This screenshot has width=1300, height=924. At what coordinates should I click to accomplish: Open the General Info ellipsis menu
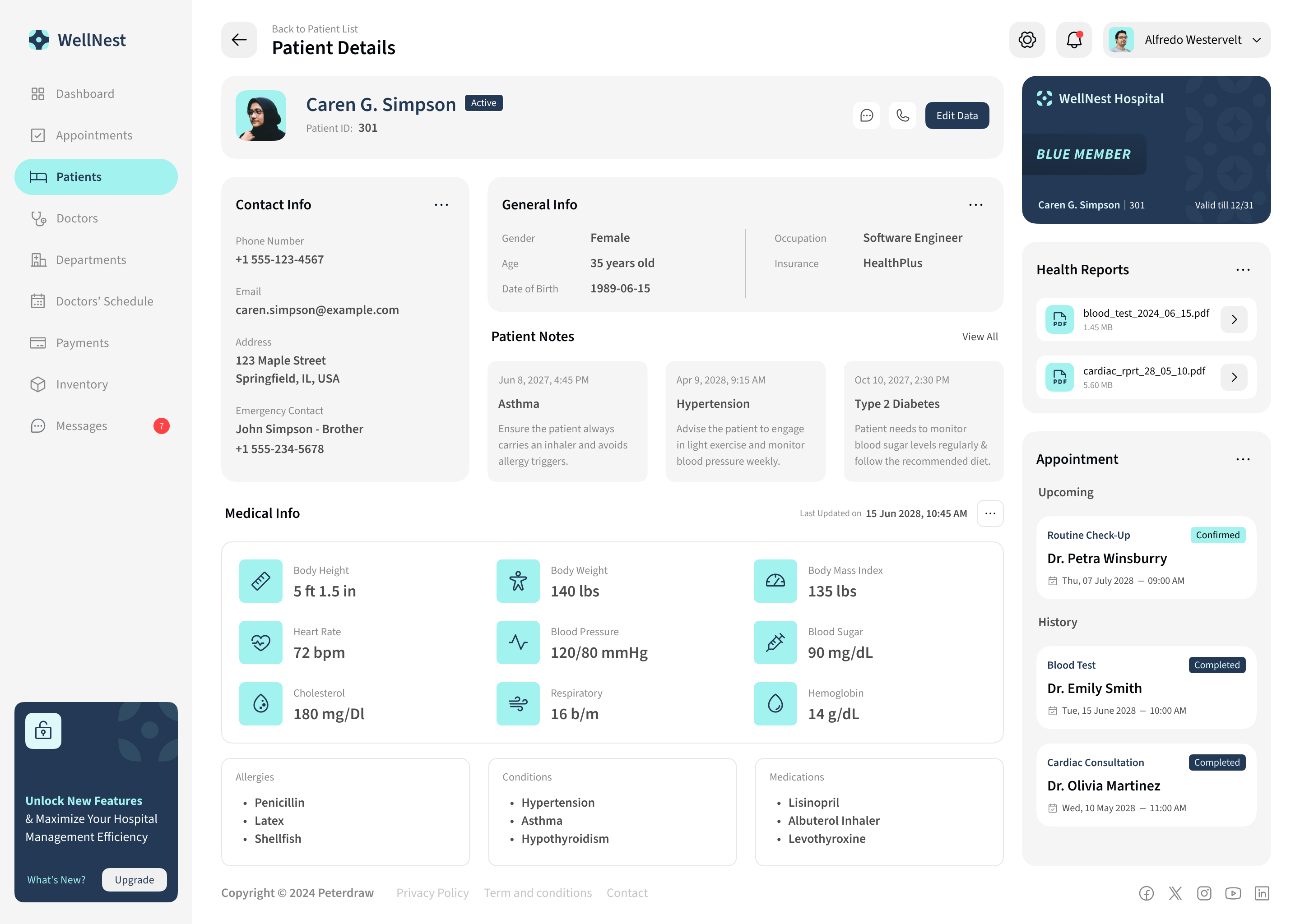[x=975, y=204]
